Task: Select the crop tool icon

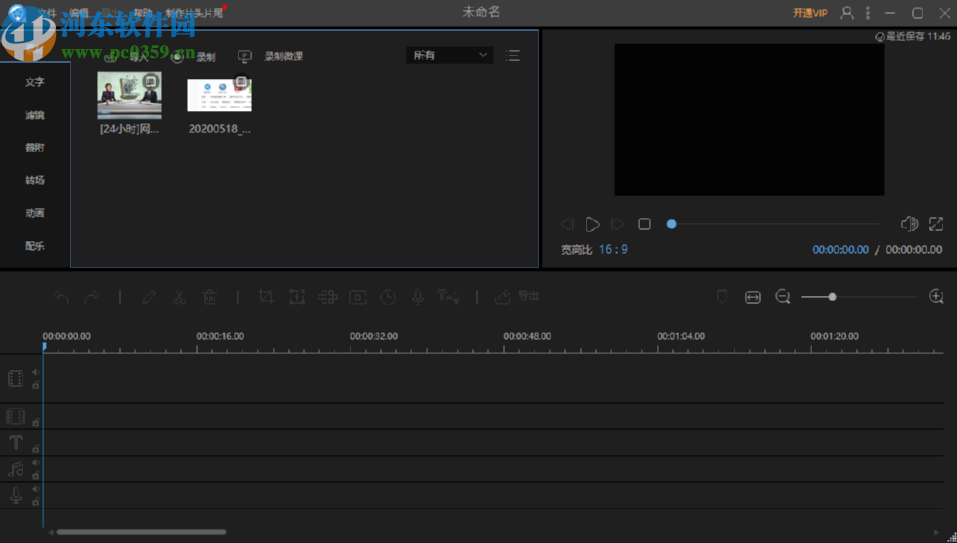Action: pos(266,297)
